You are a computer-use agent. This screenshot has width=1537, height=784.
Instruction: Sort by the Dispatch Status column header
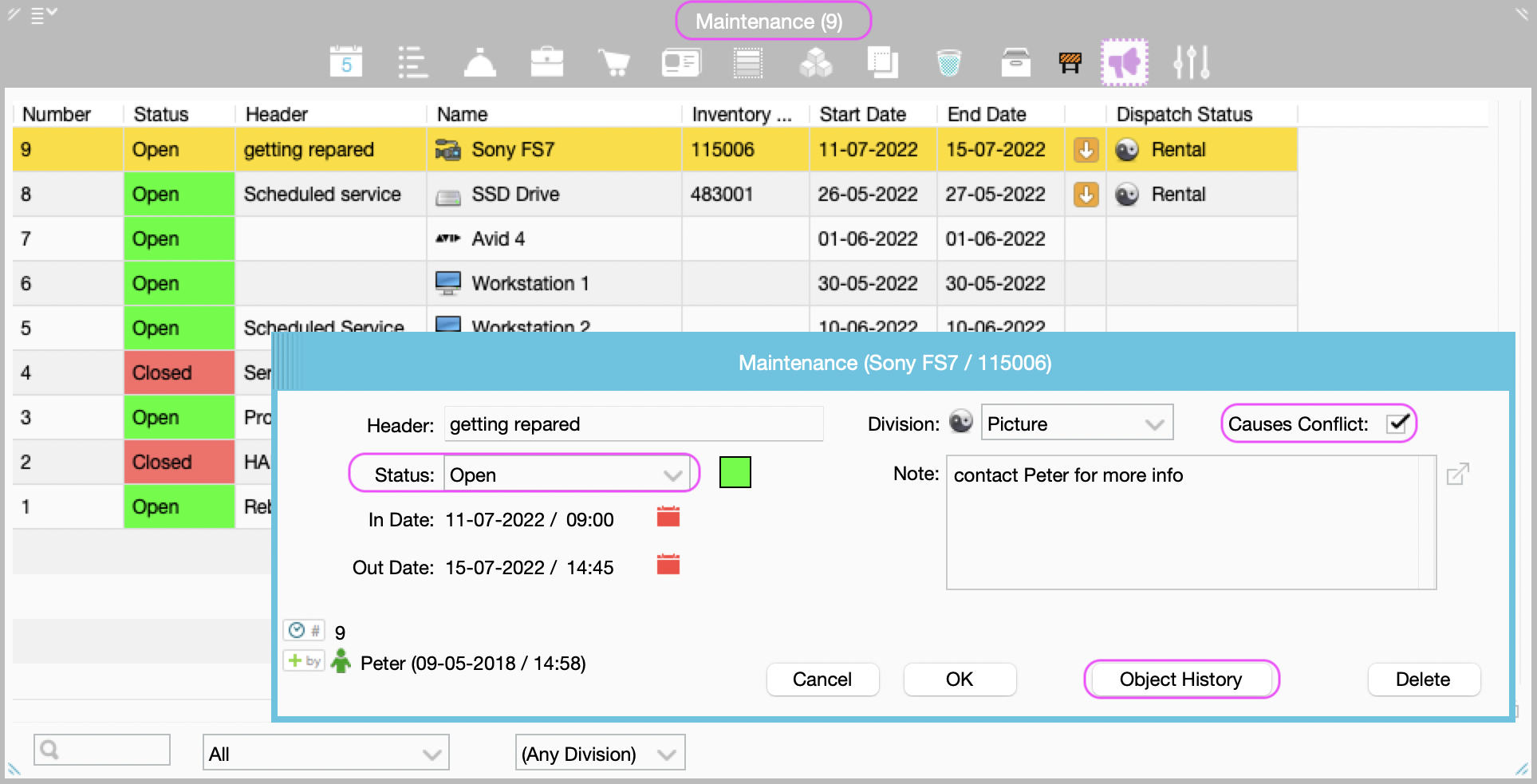[1184, 114]
